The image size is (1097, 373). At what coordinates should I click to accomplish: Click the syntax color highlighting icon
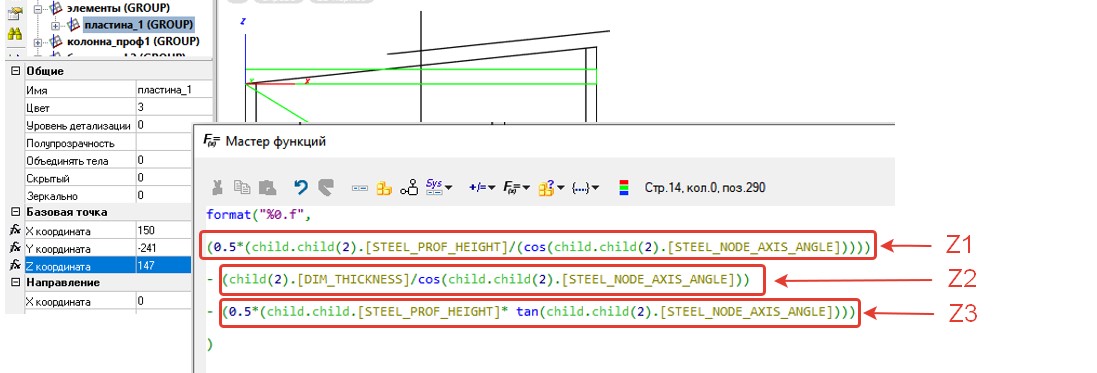tap(624, 187)
